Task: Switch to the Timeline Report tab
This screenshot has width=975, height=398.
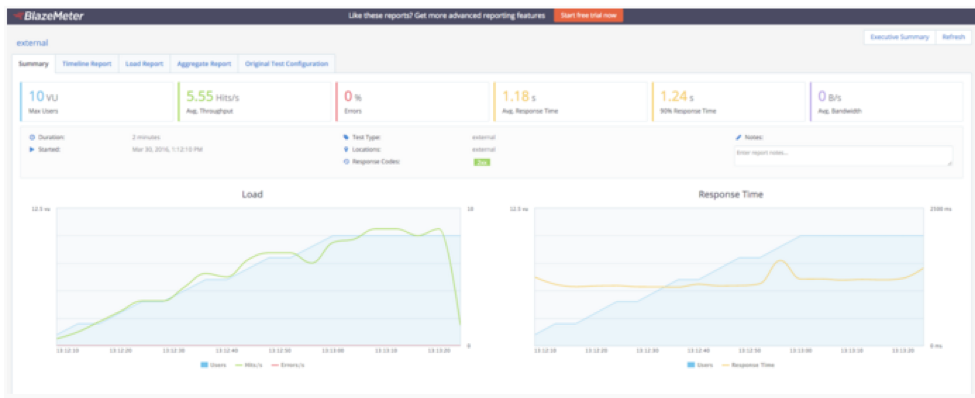Action: [x=87, y=64]
